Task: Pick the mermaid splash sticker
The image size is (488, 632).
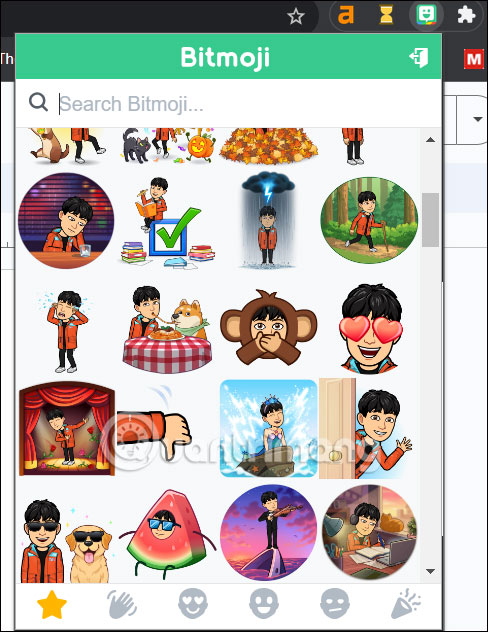Action: tap(268, 428)
